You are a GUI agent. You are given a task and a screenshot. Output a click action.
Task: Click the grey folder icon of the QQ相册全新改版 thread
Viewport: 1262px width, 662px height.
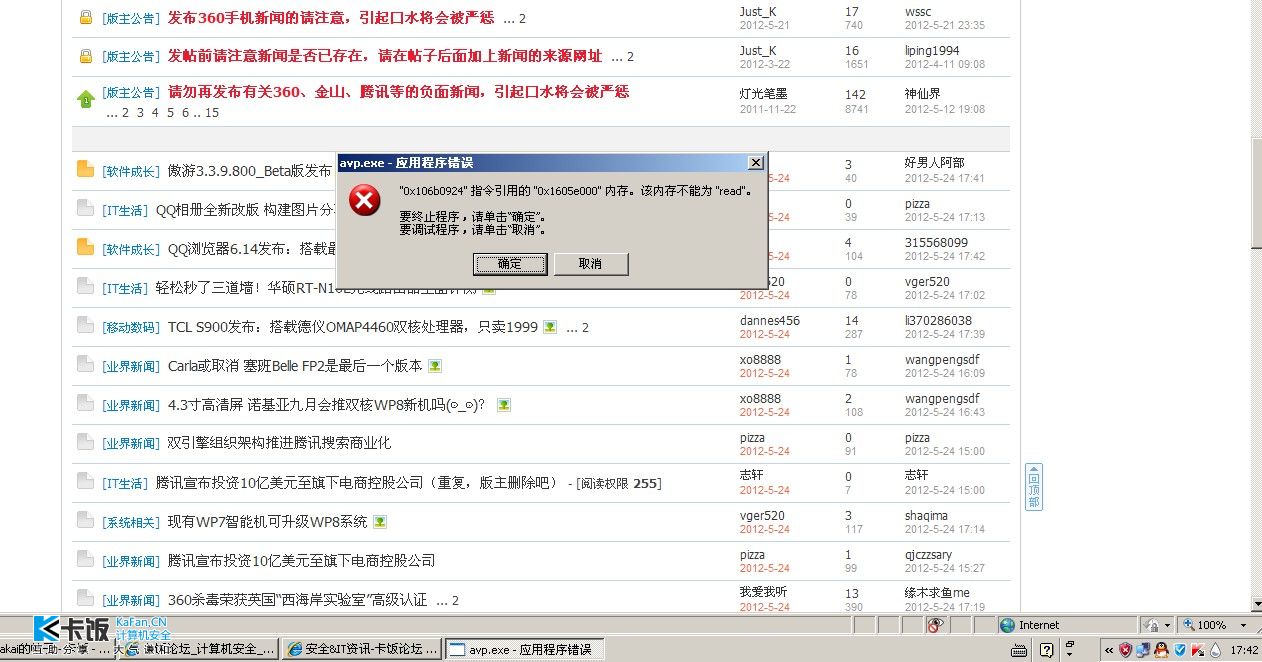coord(86,208)
